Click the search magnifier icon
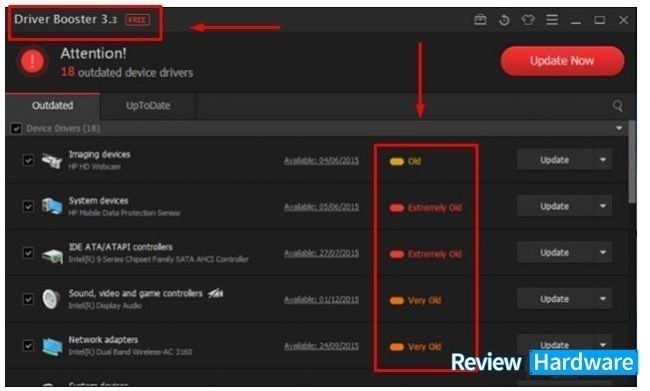Image resolution: width=650 pixels, height=391 pixels. [617, 106]
